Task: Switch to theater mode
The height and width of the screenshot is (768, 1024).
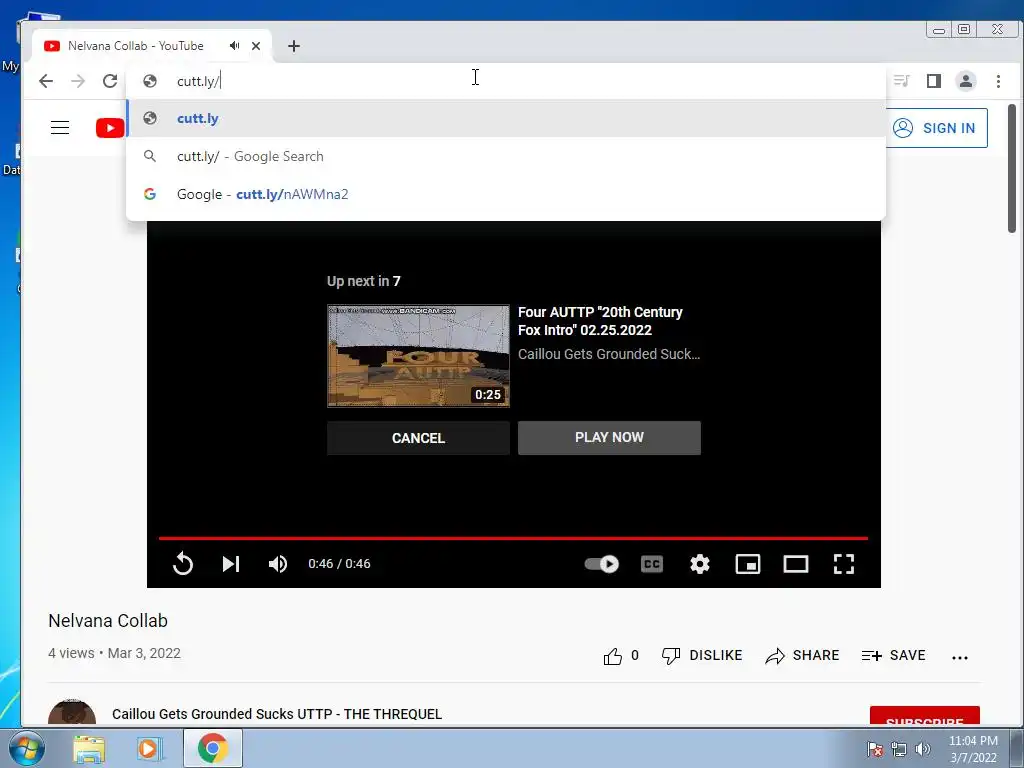Action: [x=795, y=564]
